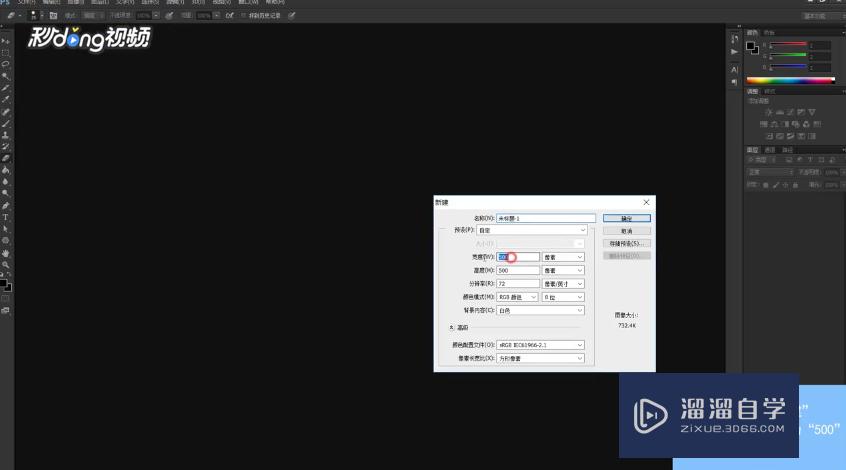Open the Actions panel play icon
846x470 pixels.
(734, 52)
